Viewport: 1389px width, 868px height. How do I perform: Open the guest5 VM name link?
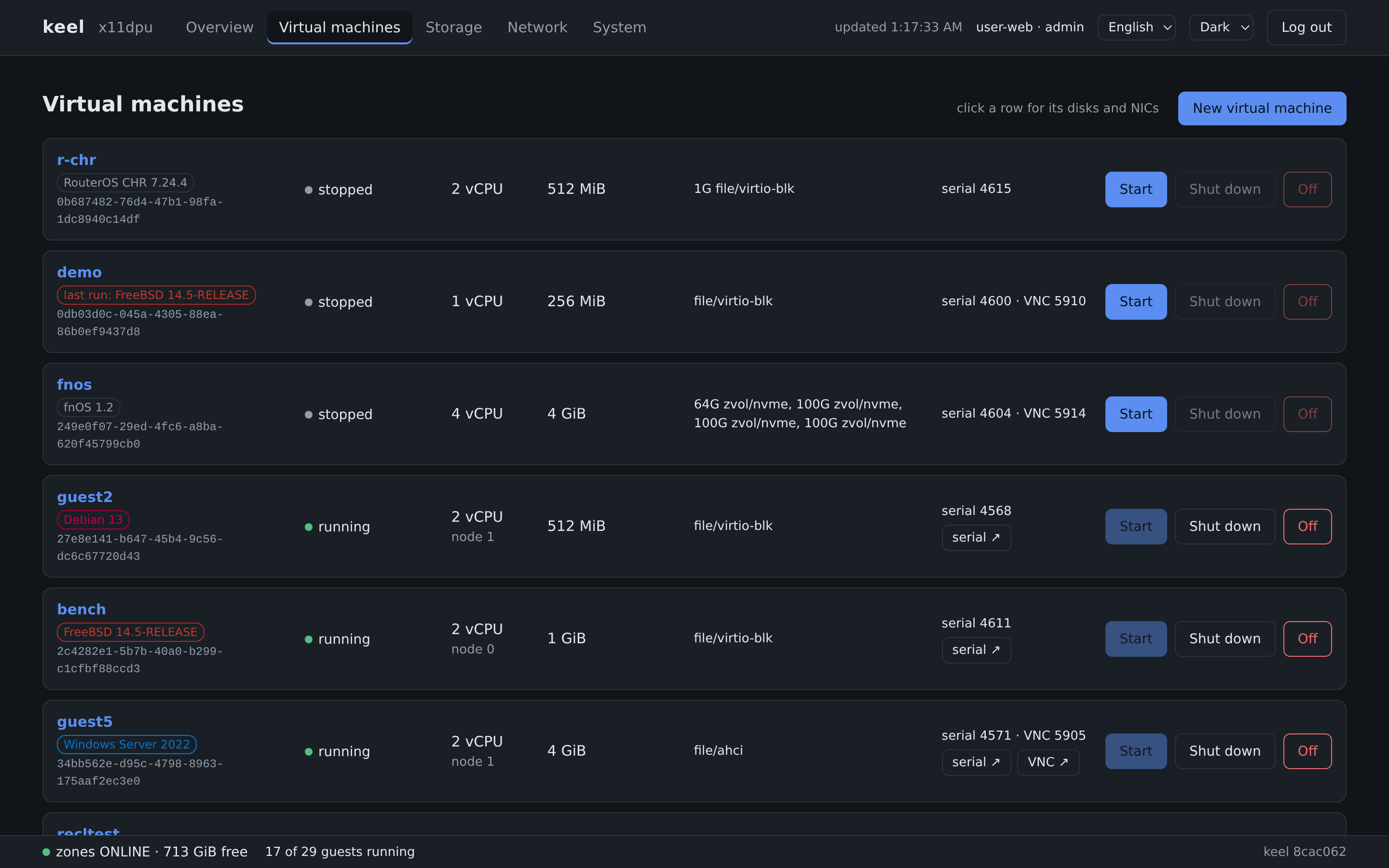[84, 721]
